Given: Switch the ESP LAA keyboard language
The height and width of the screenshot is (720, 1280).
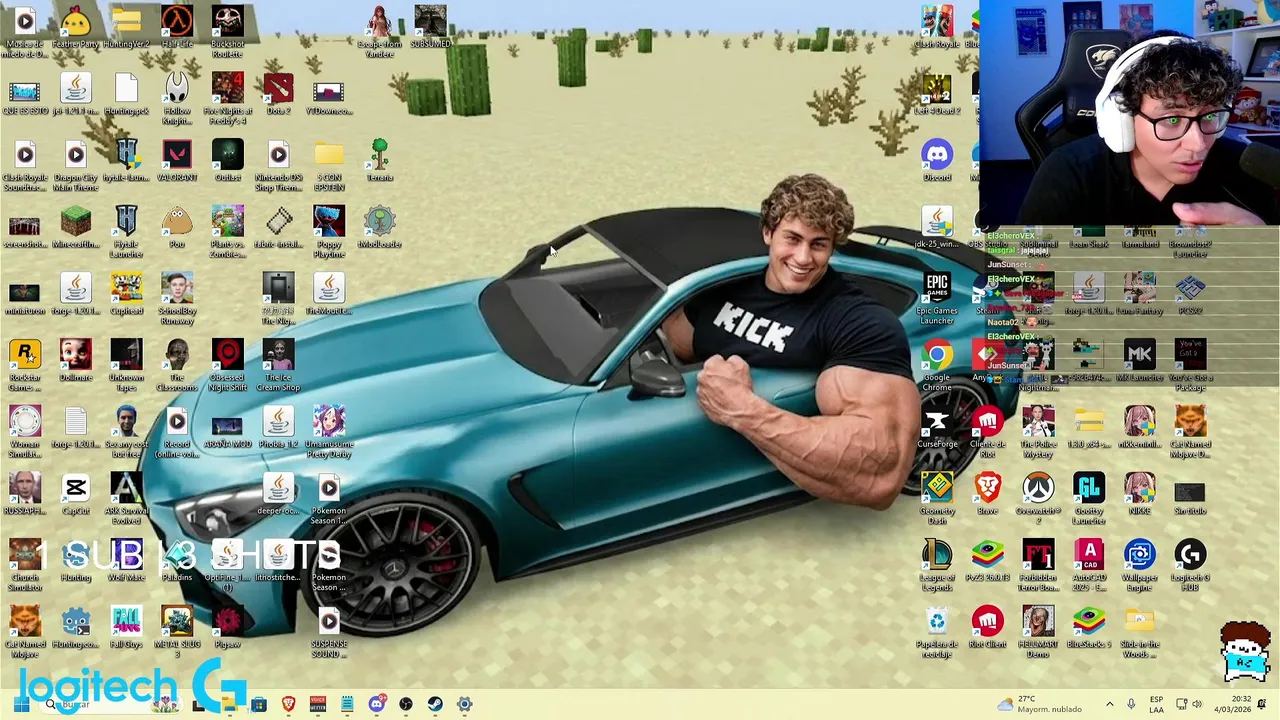Looking at the screenshot, I should (x=1156, y=705).
